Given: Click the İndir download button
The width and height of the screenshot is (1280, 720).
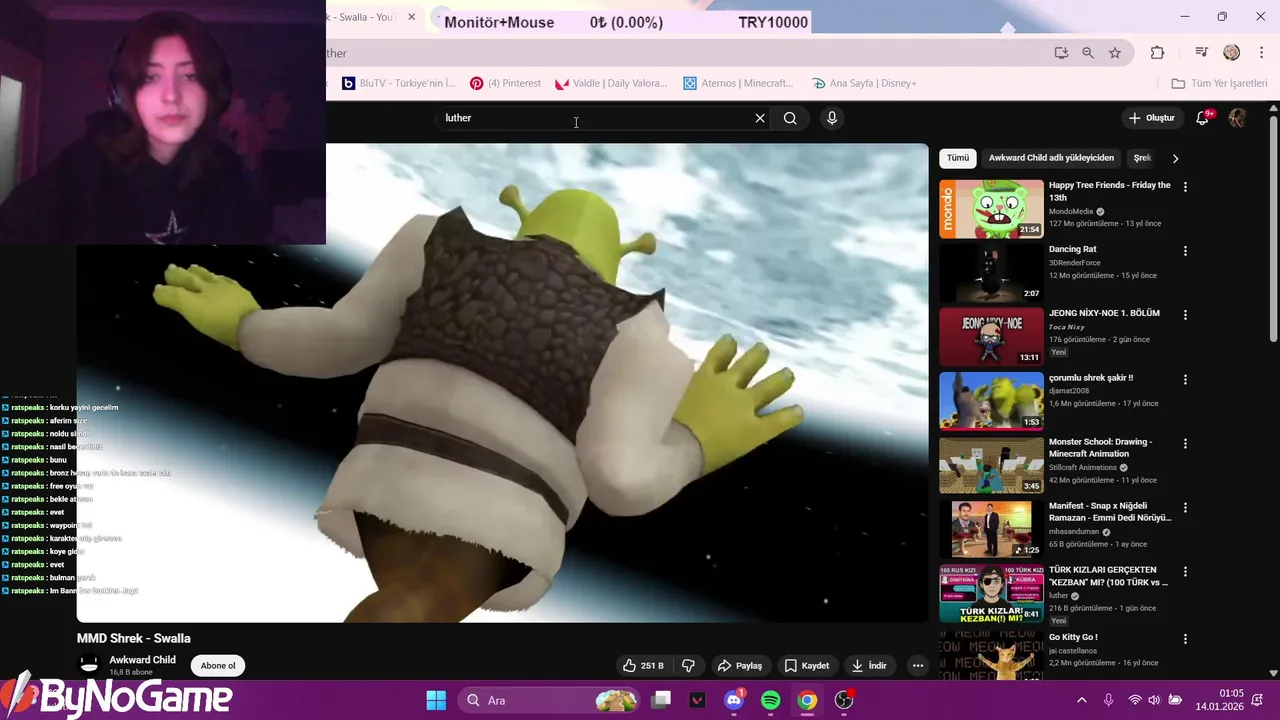Looking at the screenshot, I should coord(869,666).
